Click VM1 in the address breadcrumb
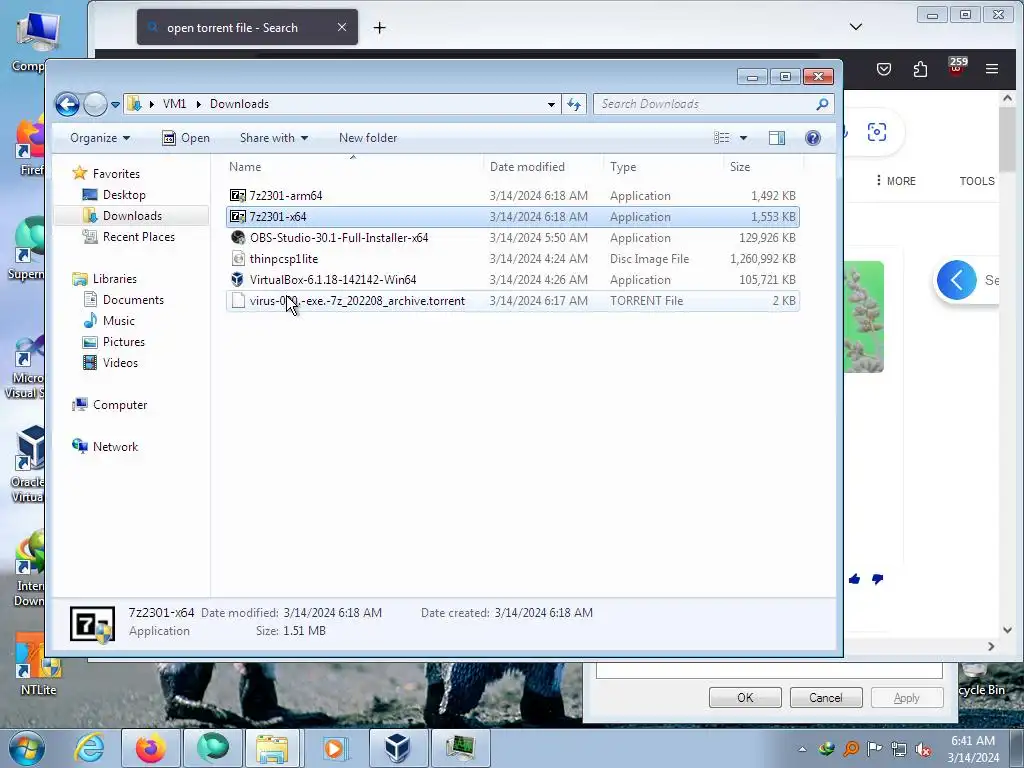 (174, 104)
